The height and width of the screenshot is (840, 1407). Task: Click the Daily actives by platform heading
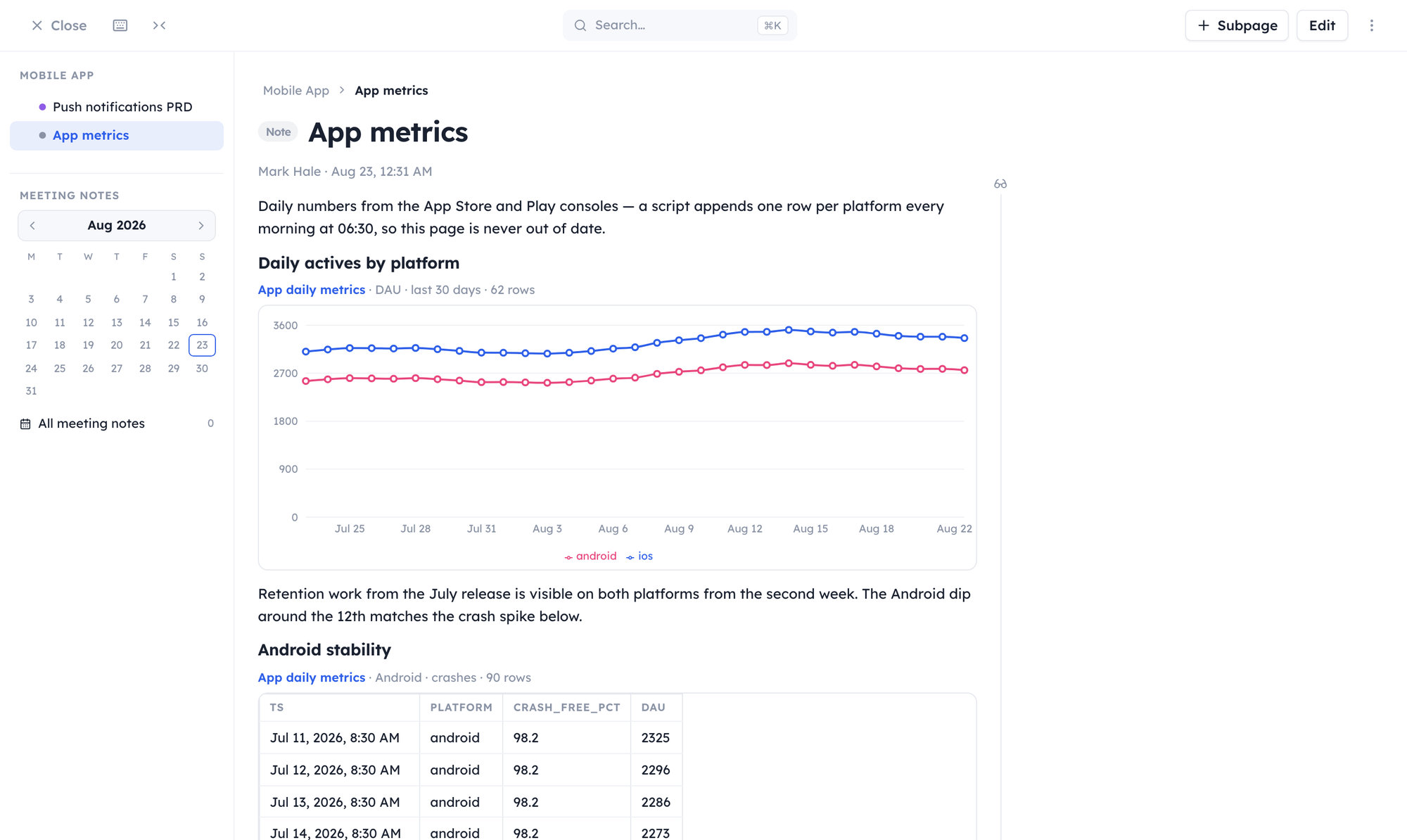[359, 263]
